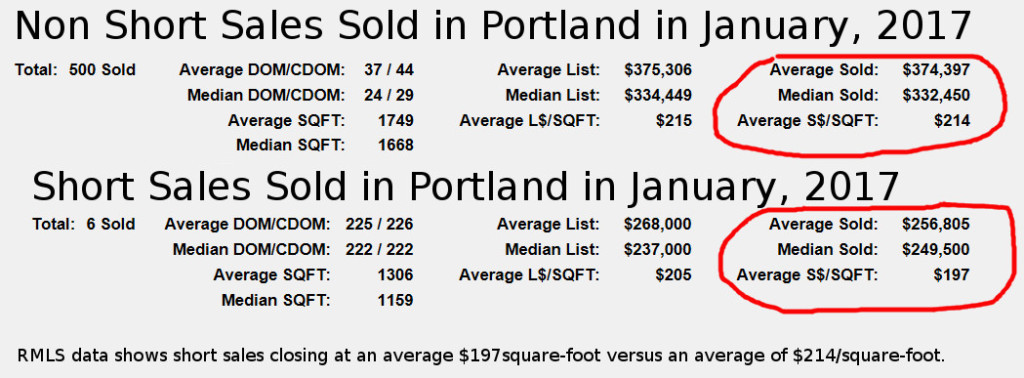1024x378 pixels.
Task: Click the $268,000 Average List value
Action: 658,225
